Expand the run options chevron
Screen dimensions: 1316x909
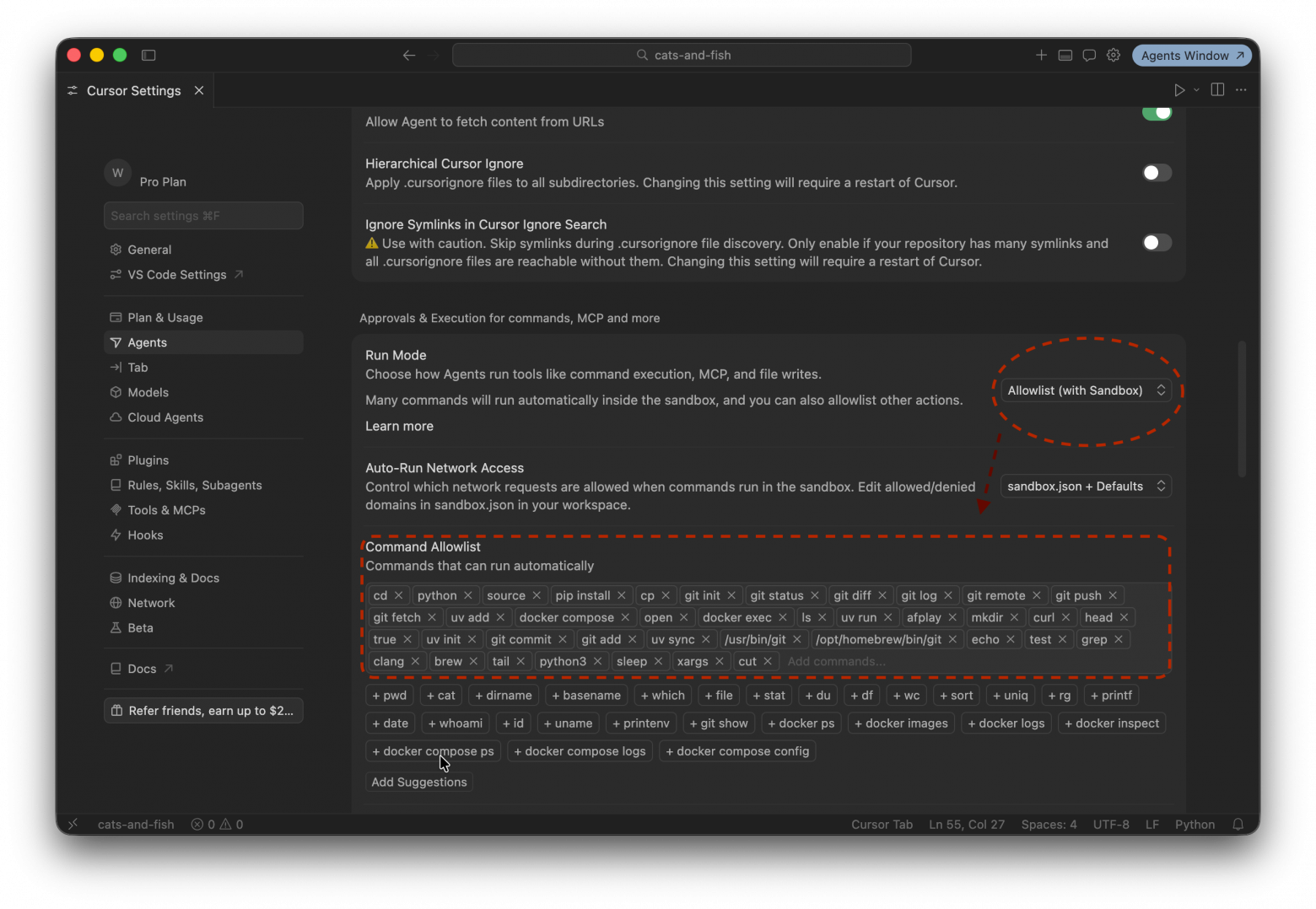(1196, 90)
